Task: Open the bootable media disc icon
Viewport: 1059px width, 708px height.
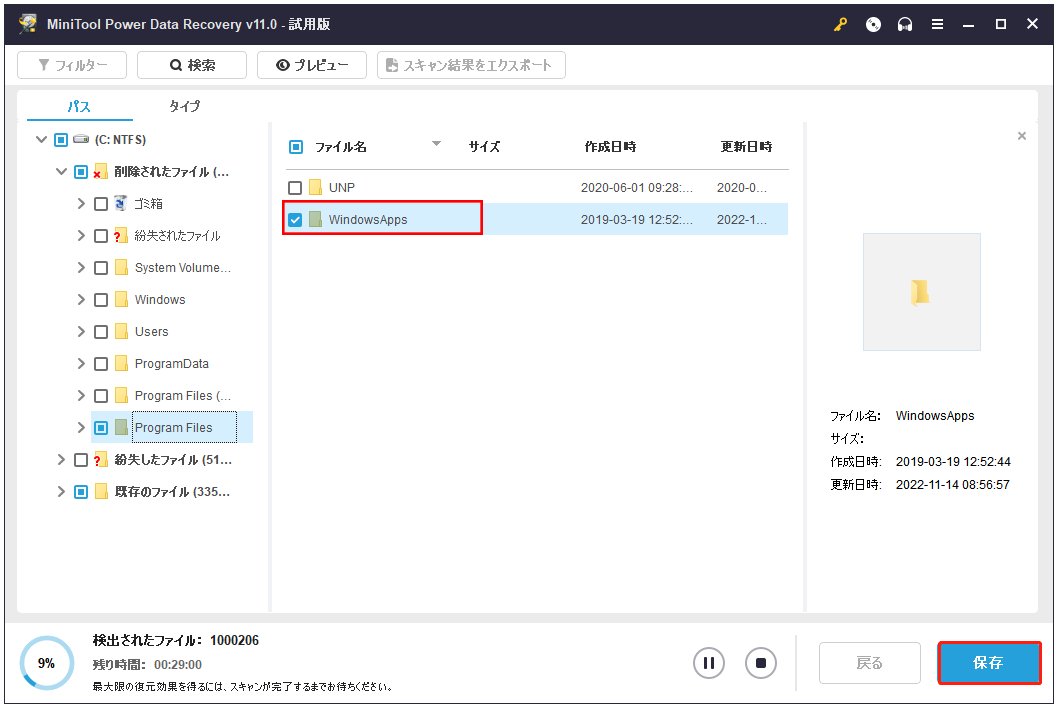Action: tap(873, 24)
